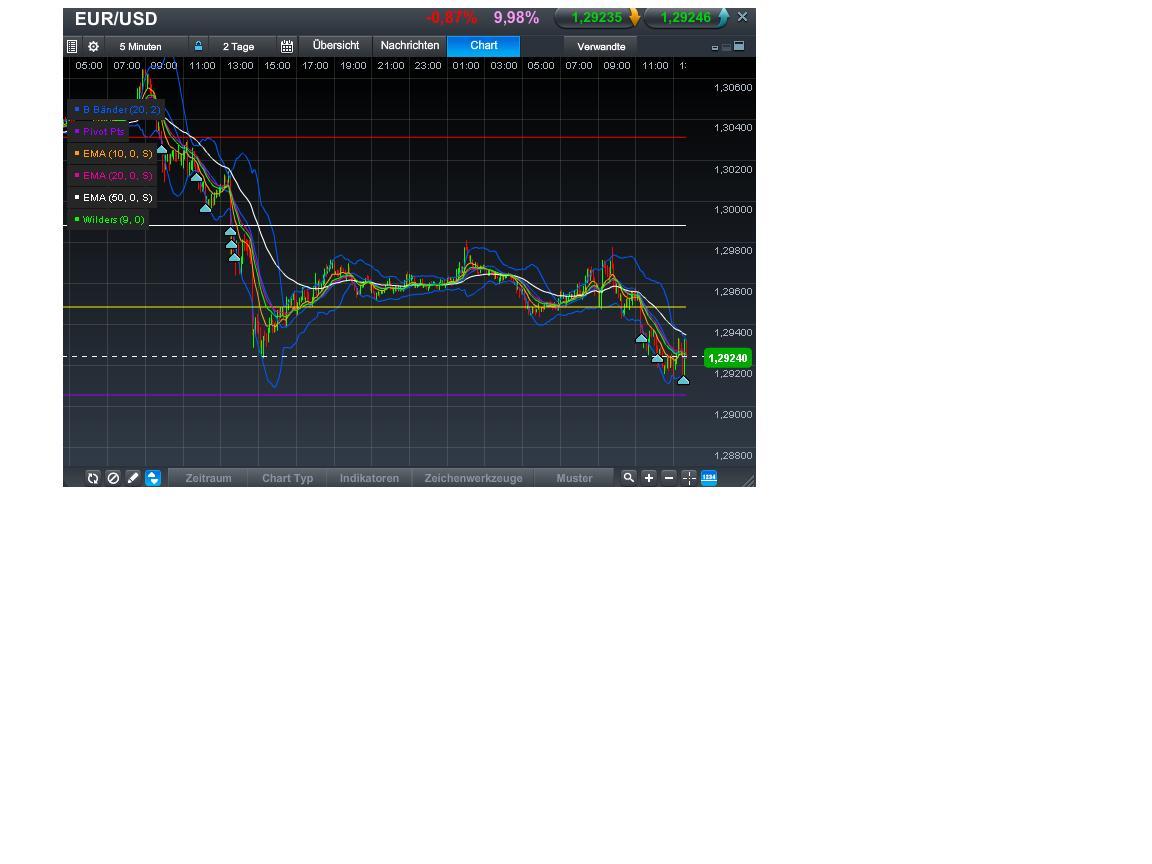Click the -0,87% change value

(x=451, y=18)
